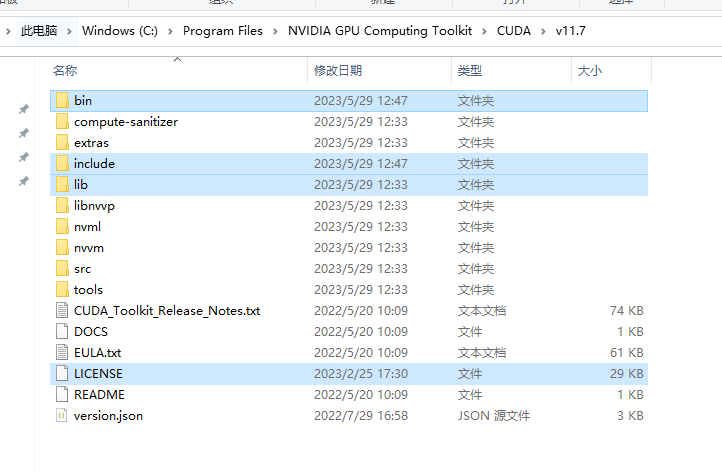Select the EULA.txt file name

(x=98, y=353)
